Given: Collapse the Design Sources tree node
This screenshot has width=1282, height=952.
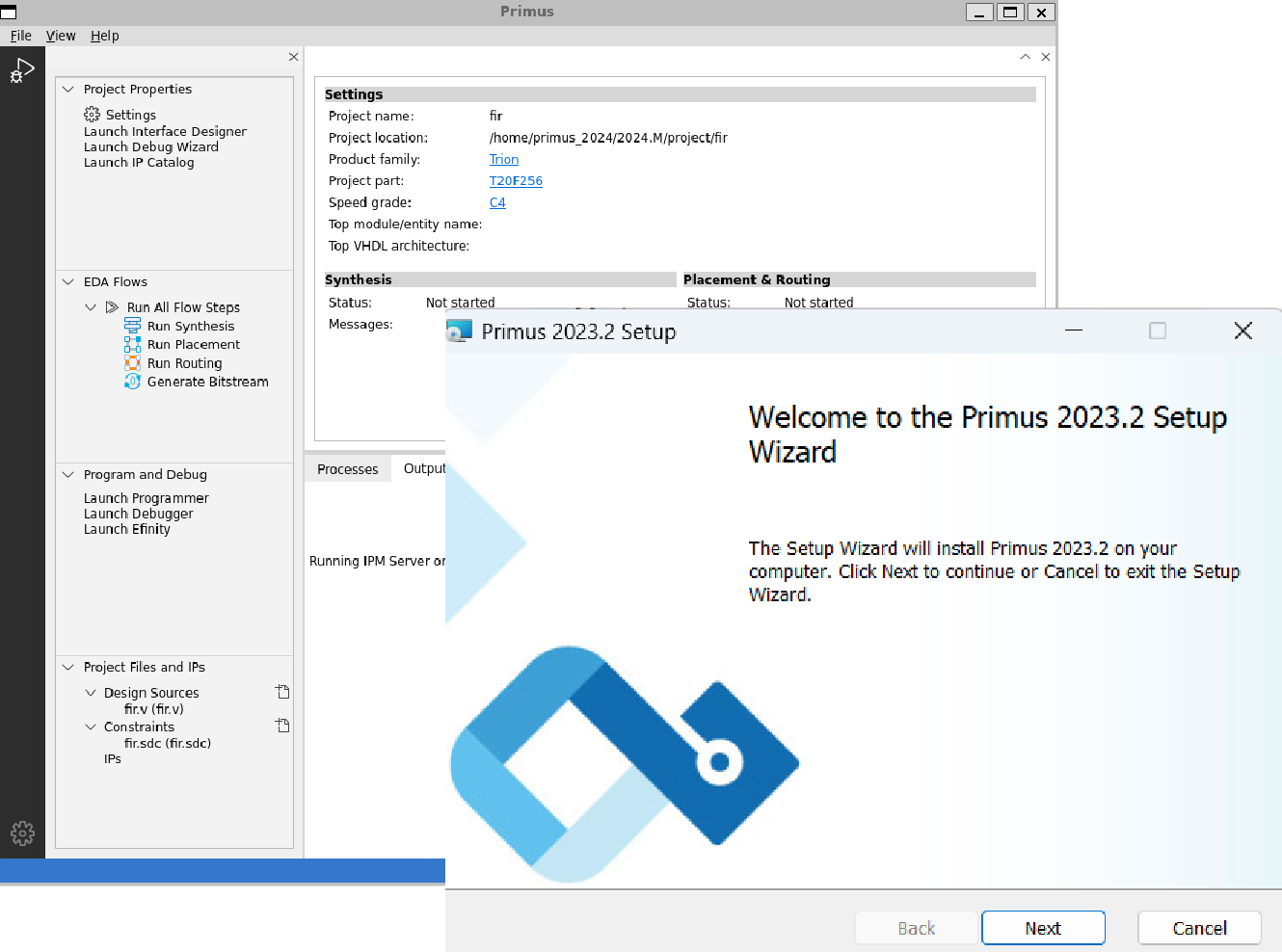Looking at the screenshot, I should [91, 693].
